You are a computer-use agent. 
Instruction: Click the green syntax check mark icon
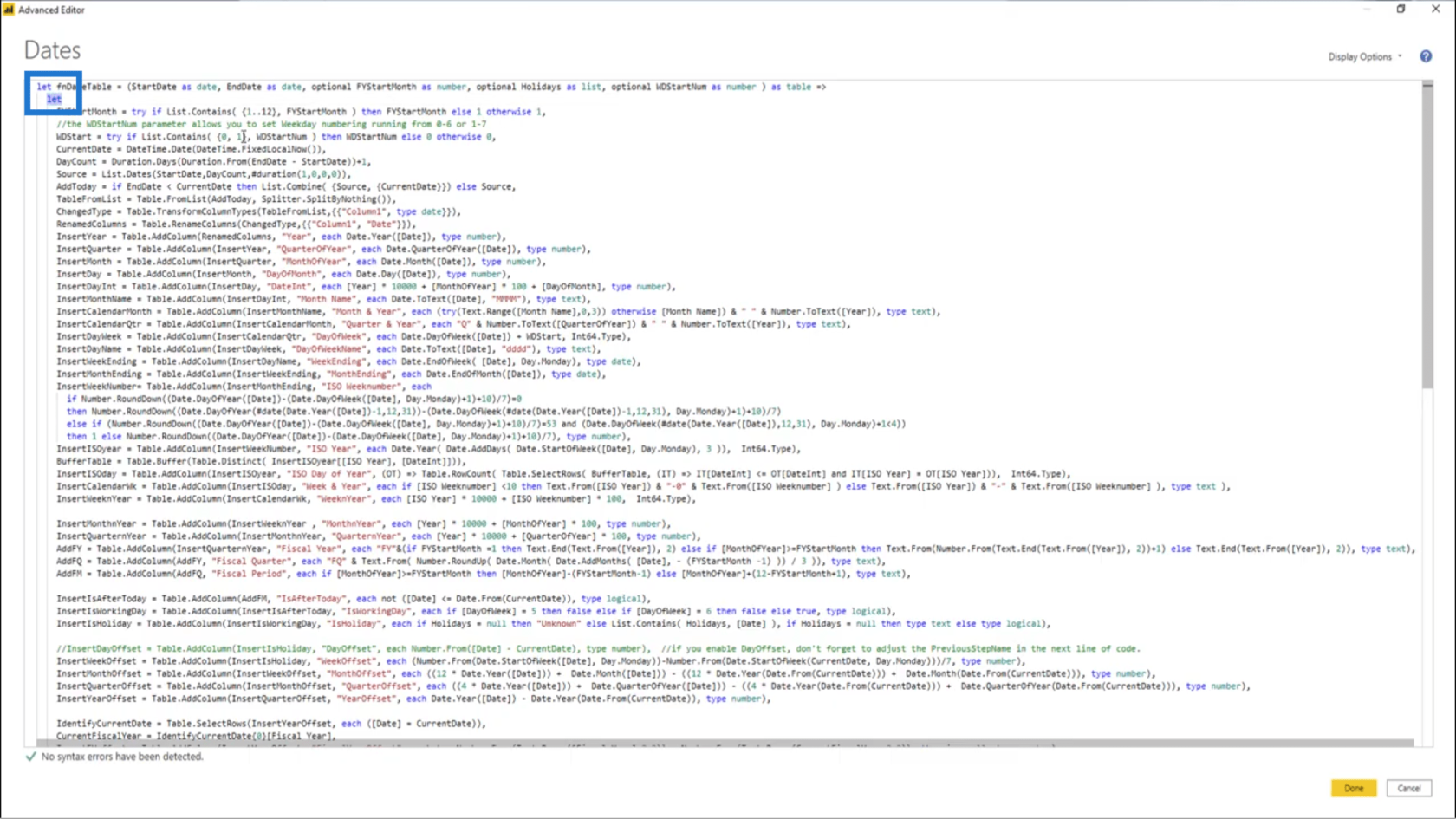(x=31, y=757)
